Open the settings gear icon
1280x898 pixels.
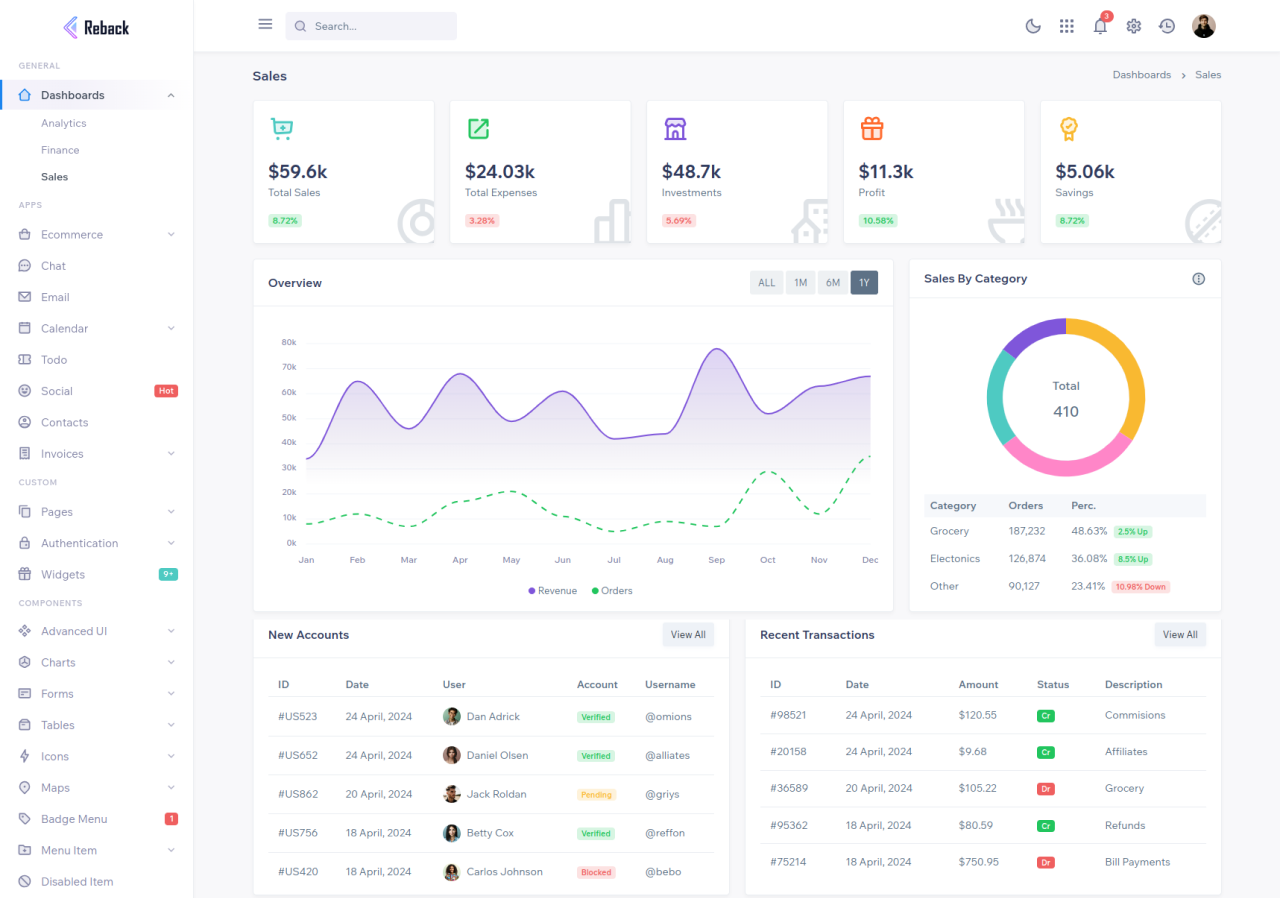click(1133, 26)
